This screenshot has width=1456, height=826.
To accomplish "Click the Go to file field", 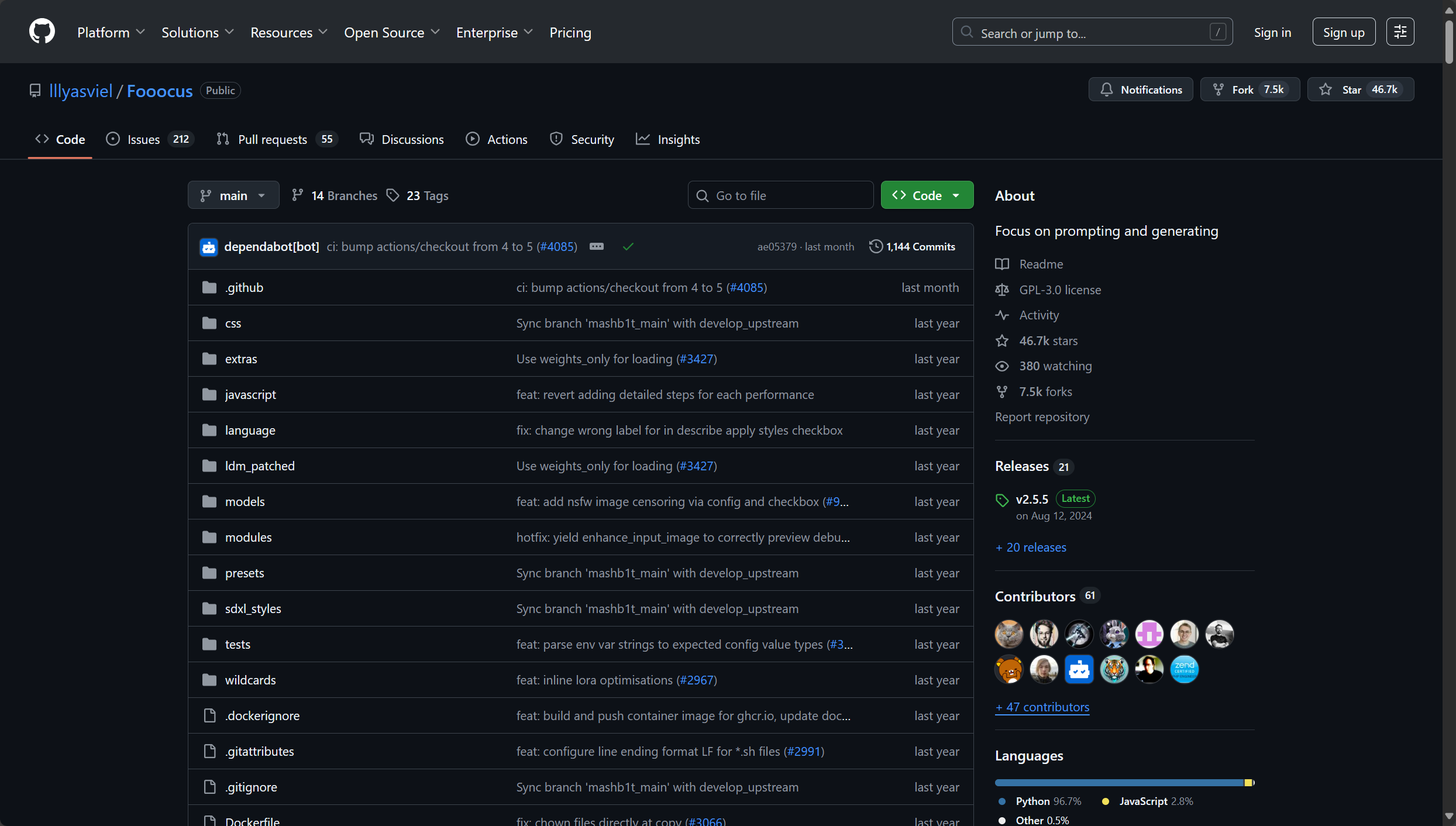I will (780, 195).
